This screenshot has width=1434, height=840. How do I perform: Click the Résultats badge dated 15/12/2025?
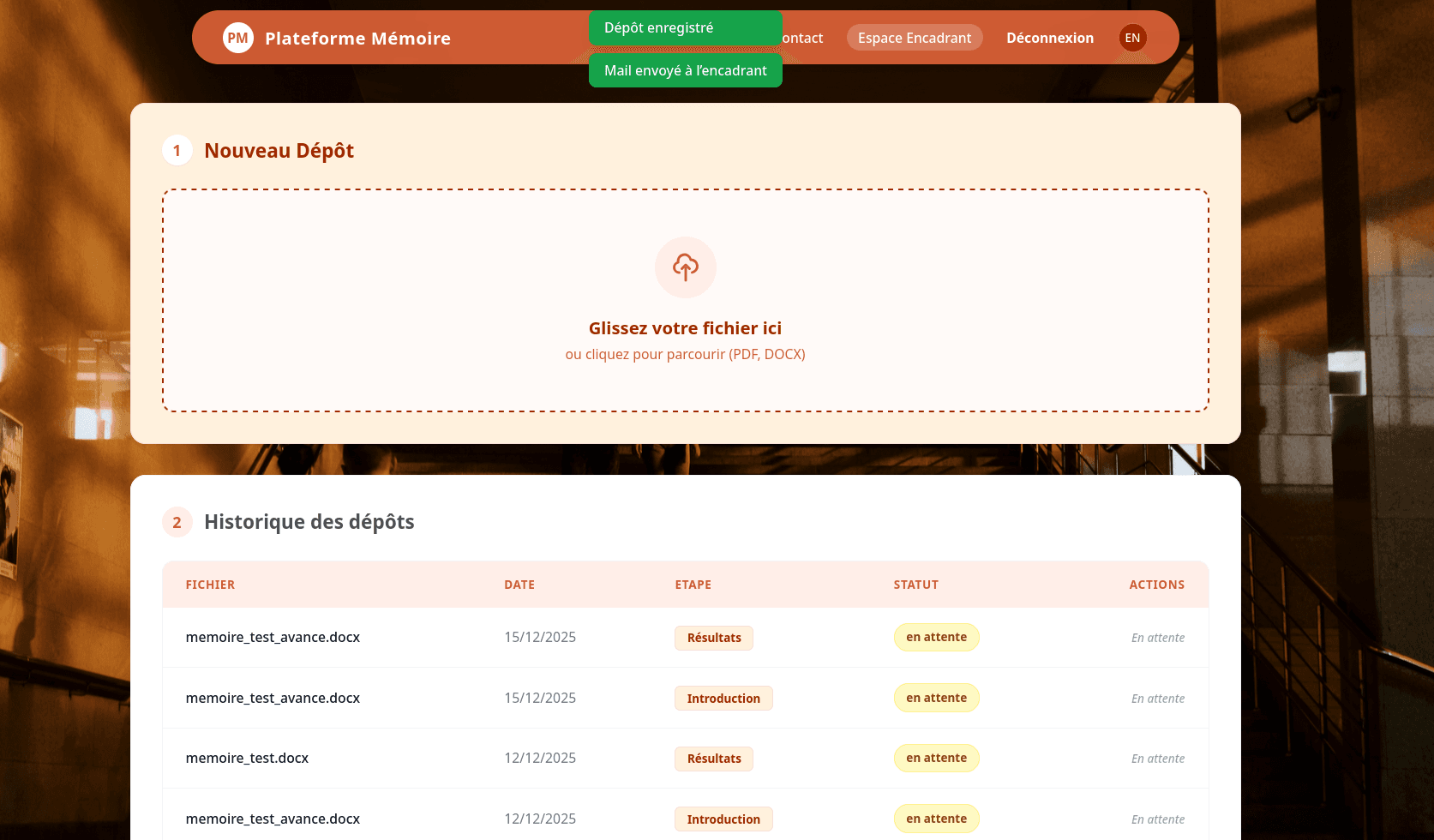(x=714, y=638)
